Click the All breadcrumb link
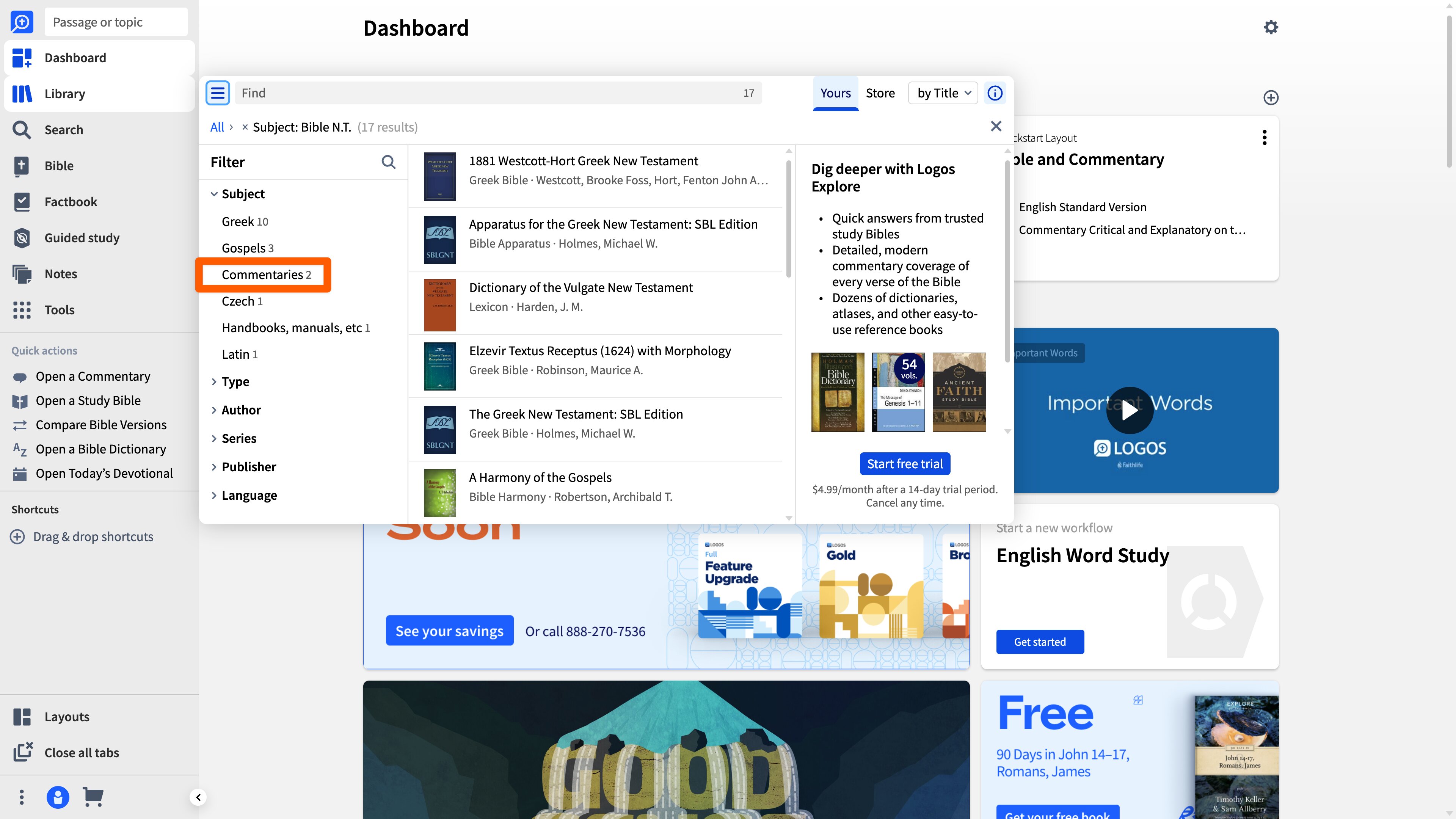1456x819 pixels. coord(217,127)
